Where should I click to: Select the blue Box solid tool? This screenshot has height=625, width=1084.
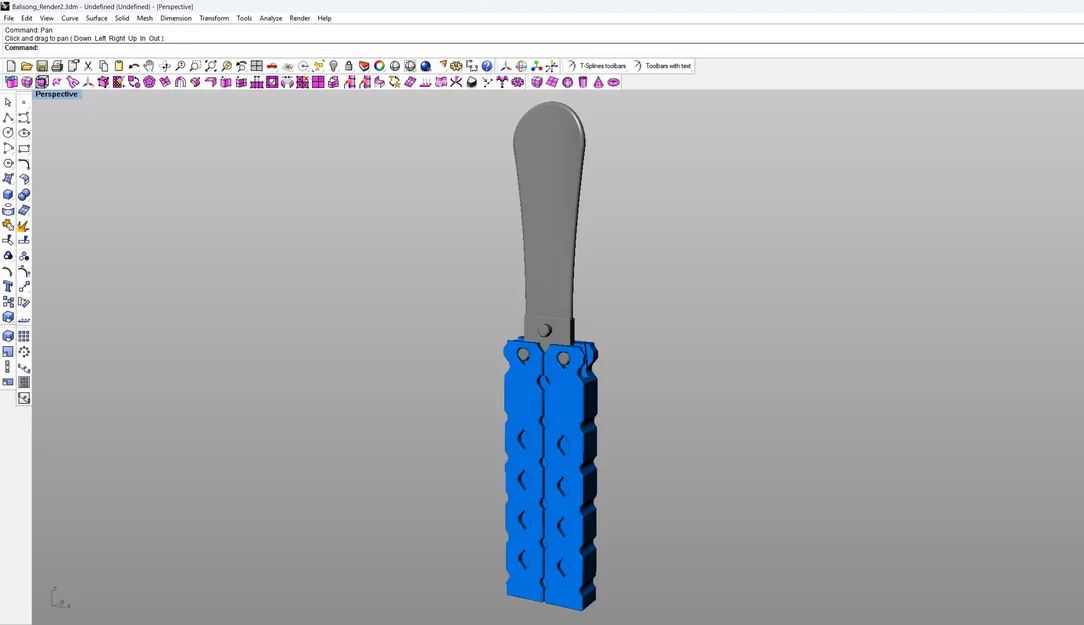point(8,194)
